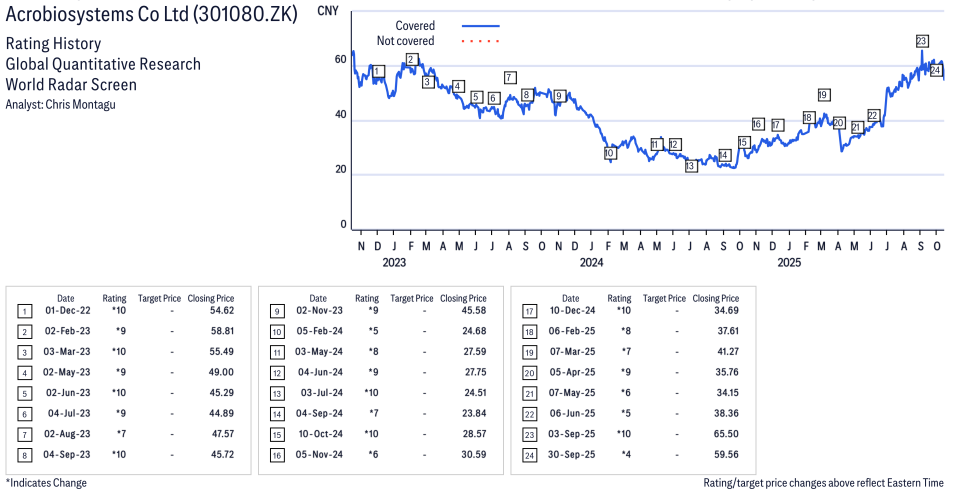Select the 05-Feb-24 date entry

(x=318, y=332)
